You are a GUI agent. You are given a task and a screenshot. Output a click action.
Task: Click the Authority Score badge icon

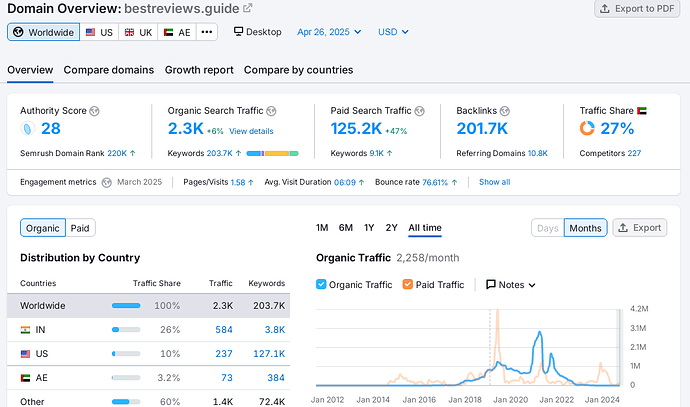tap(27, 129)
